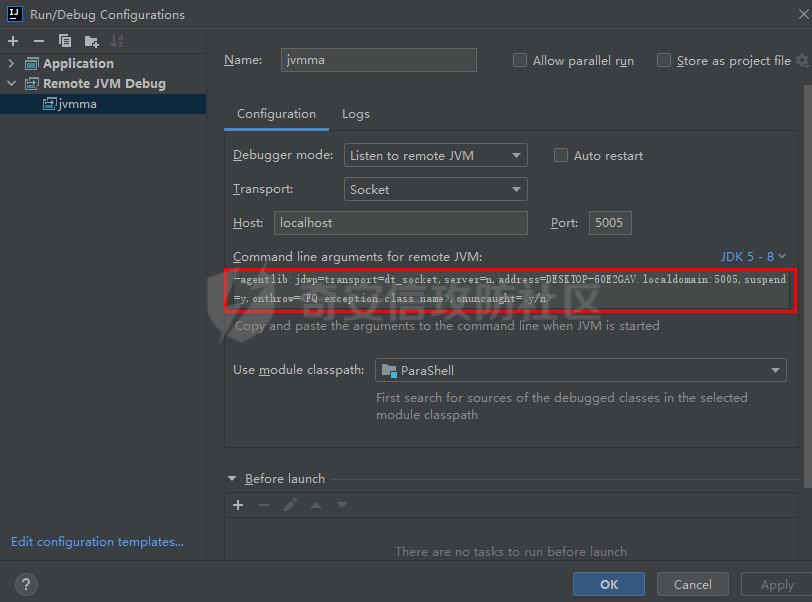Image resolution: width=812 pixels, height=602 pixels.
Task: Expand the Application configurations node
Action: coord(12,63)
